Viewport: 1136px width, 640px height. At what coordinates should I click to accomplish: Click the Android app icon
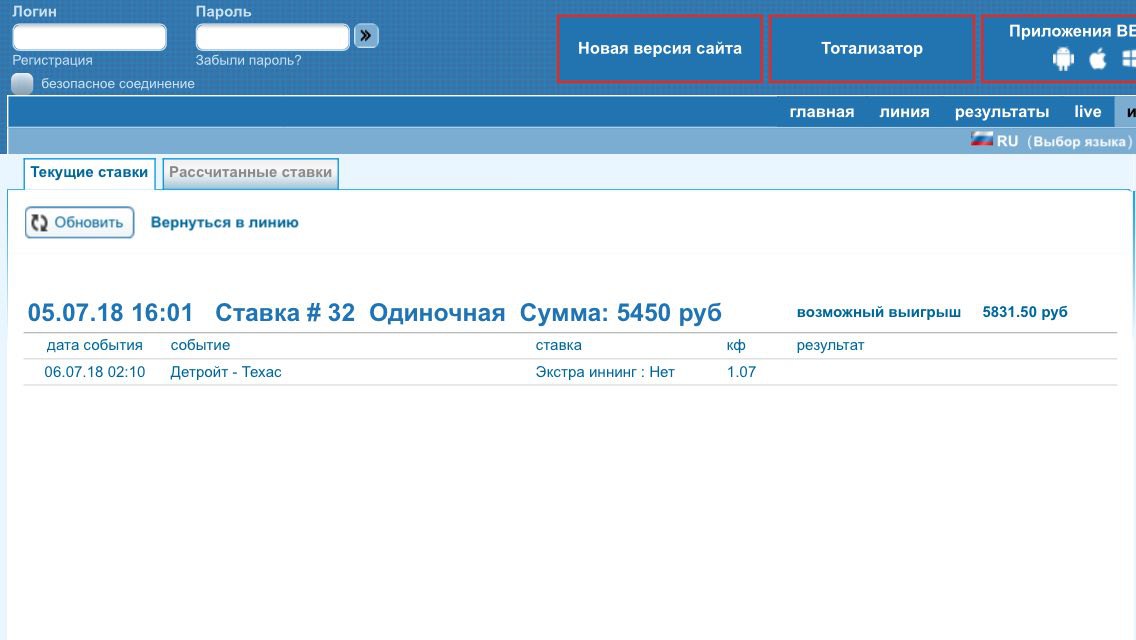coord(1063,59)
